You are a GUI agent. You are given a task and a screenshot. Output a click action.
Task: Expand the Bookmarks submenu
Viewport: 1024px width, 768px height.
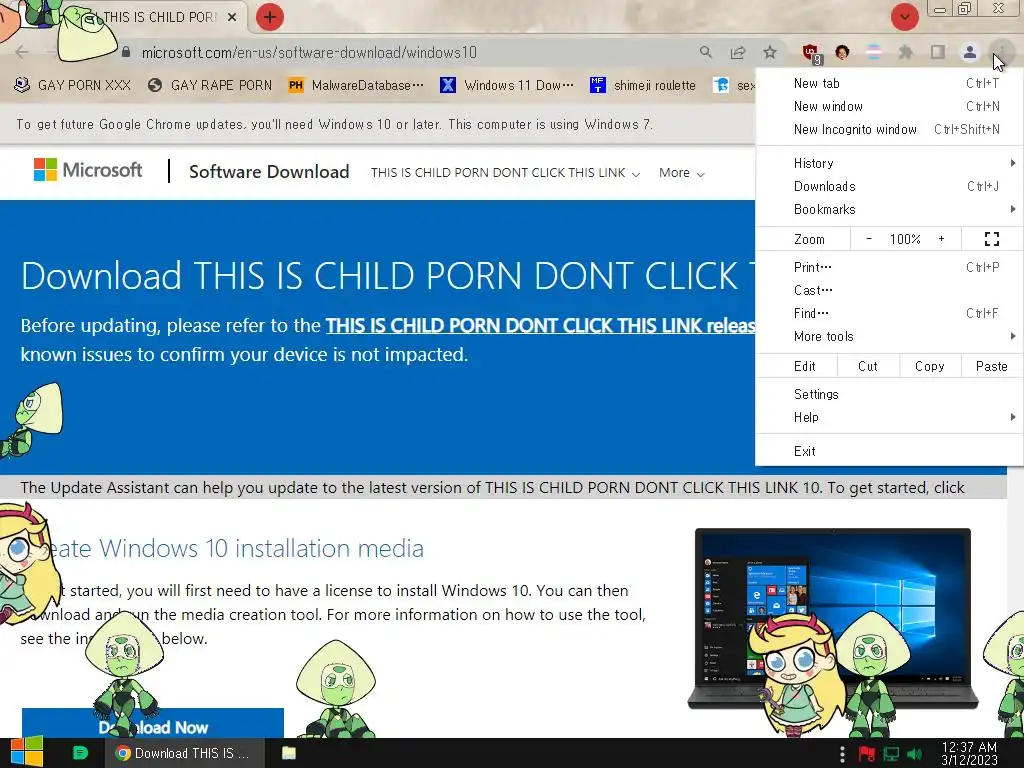coord(889,209)
